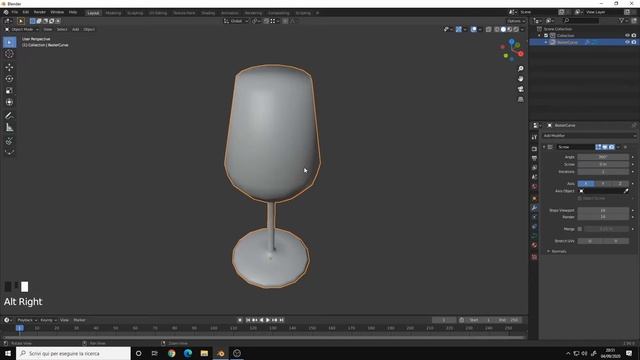The width and height of the screenshot is (640, 360).
Task: Select the X axis button
Action: click(586, 184)
